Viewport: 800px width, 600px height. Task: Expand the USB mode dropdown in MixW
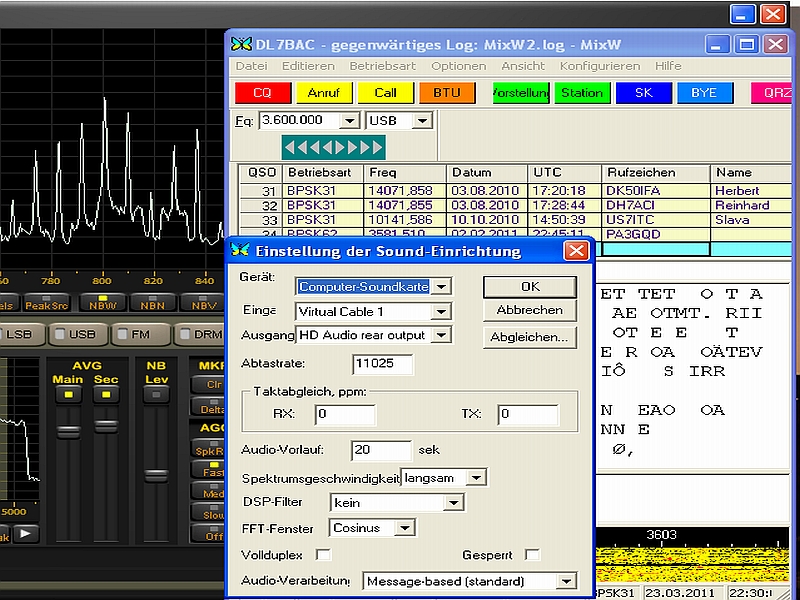[x=422, y=121]
